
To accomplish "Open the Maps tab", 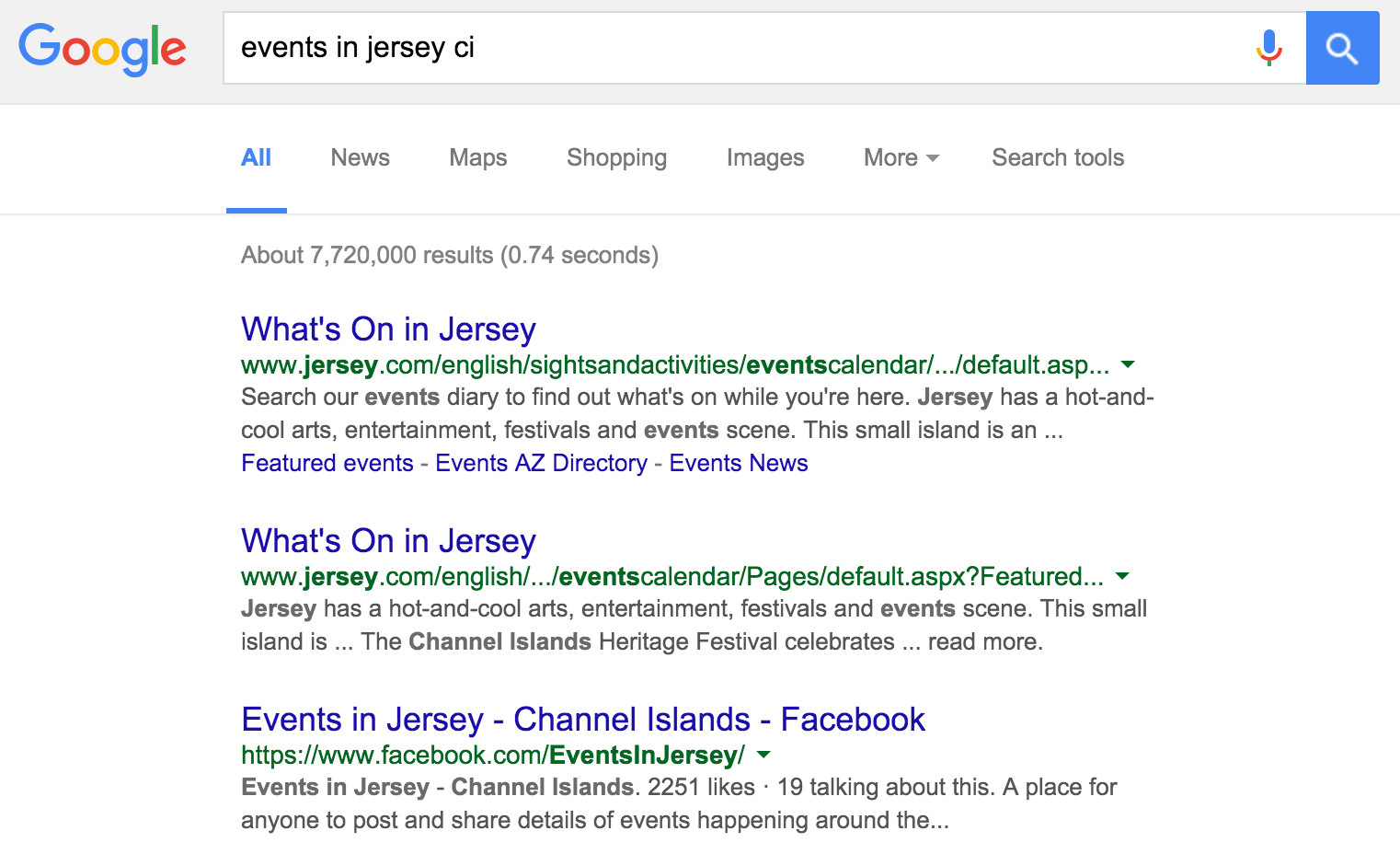I will (477, 157).
